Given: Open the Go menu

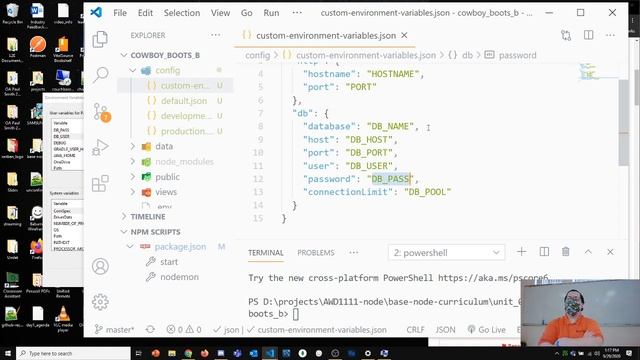Looking at the screenshot, I should (x=247, y=13).
